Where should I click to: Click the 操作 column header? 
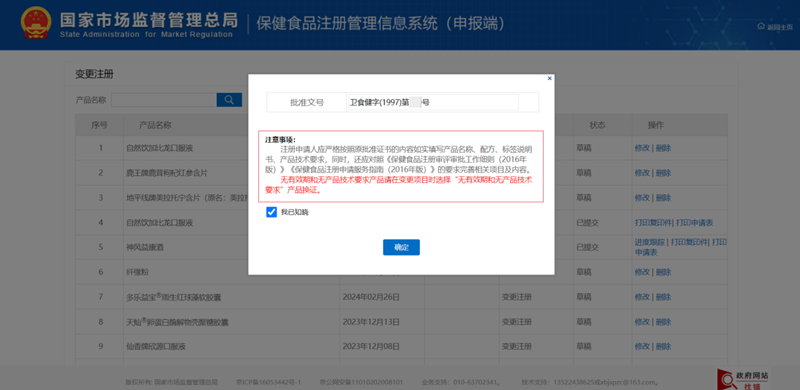coord(656,125)
